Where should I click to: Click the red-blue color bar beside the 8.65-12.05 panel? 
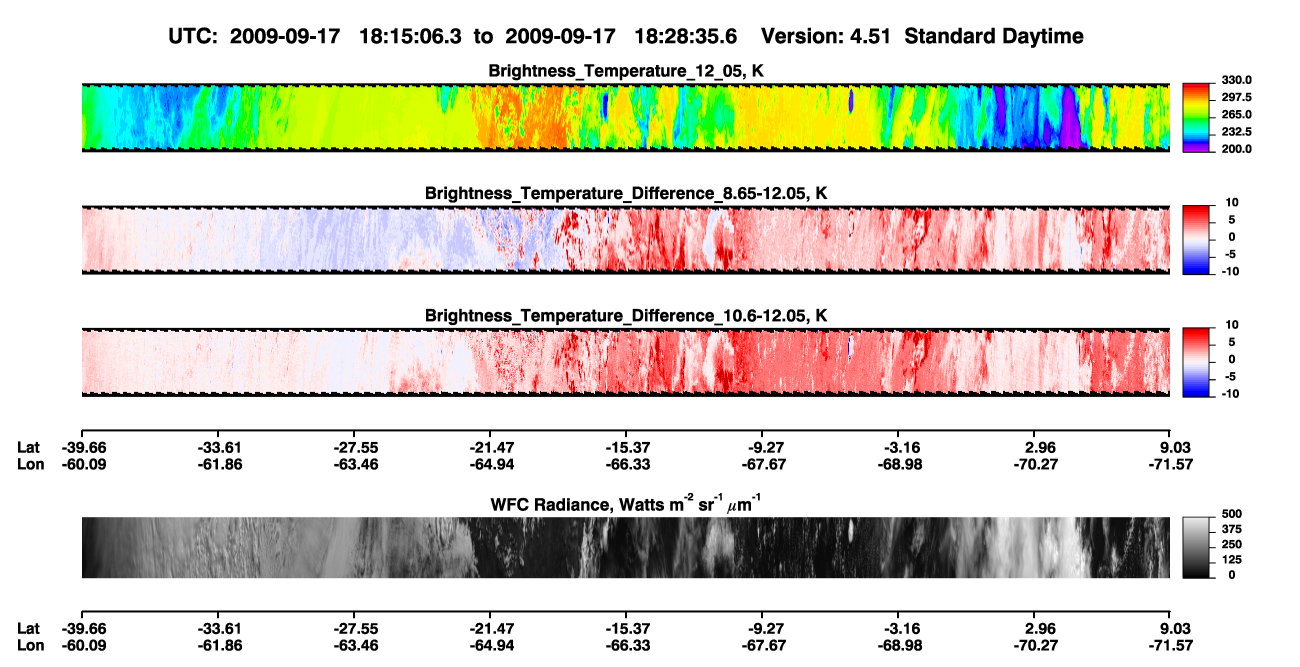(1196, 240)
